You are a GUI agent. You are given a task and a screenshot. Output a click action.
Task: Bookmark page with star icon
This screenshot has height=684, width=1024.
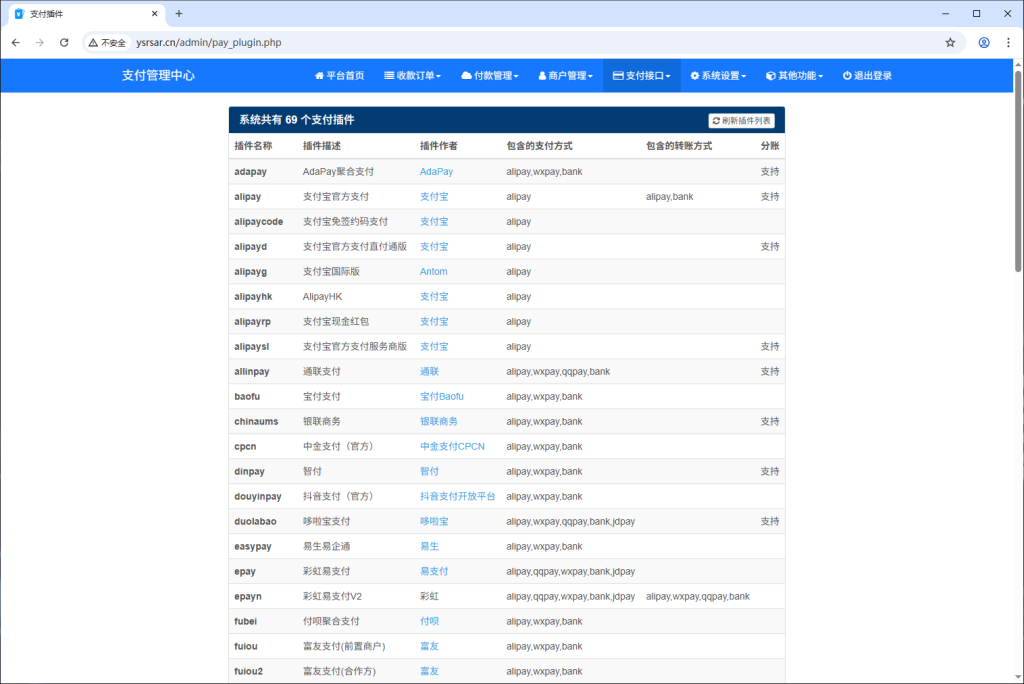pos(950,42)
